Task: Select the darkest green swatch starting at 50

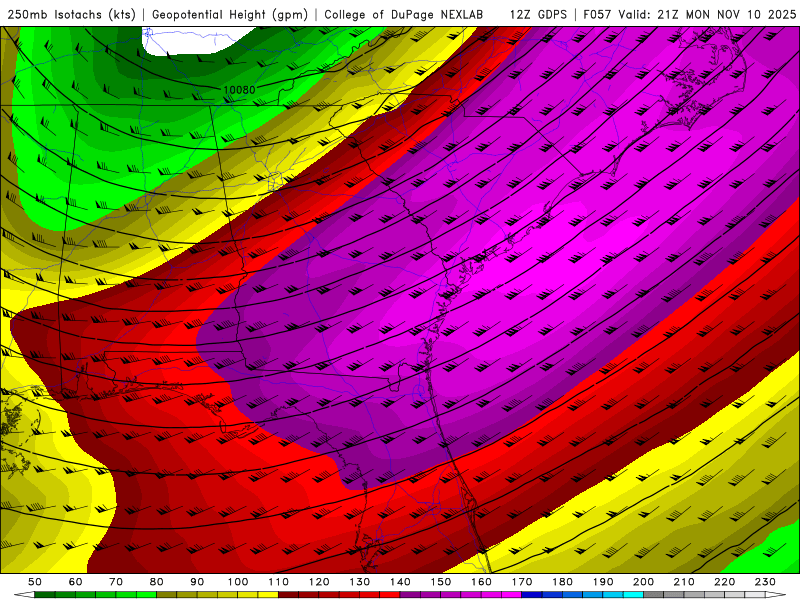Action: (x=44, y=595)
